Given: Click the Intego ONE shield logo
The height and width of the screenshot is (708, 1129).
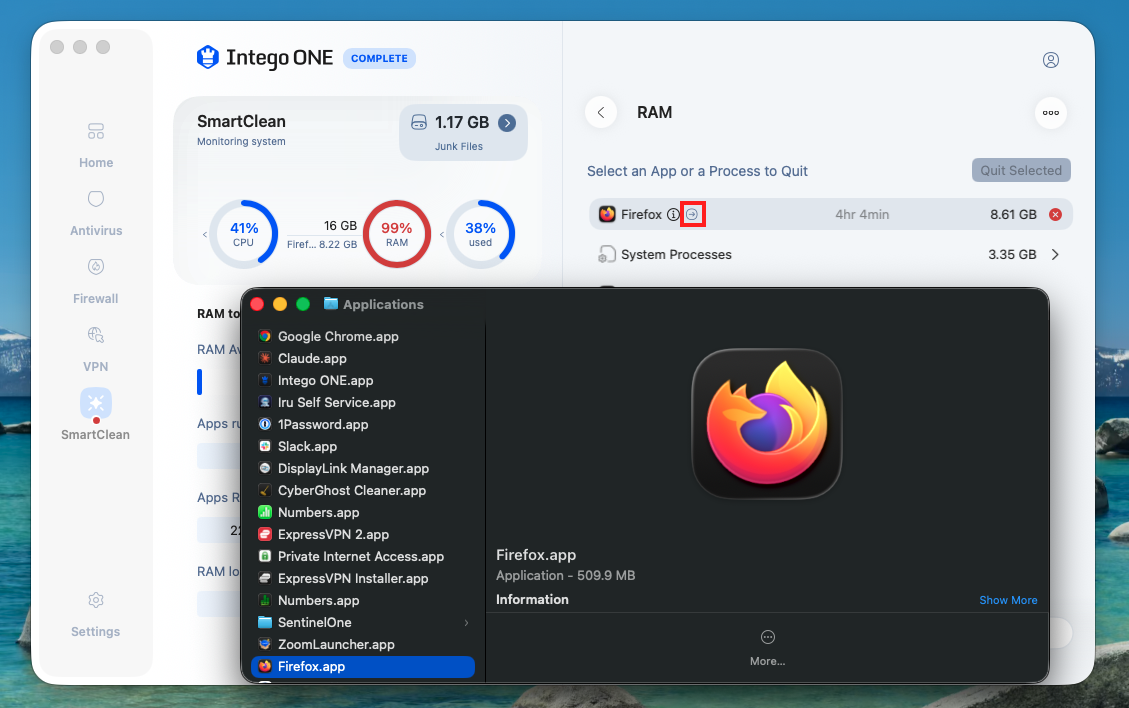Looking at the screenshot, I should coord(207,58).
